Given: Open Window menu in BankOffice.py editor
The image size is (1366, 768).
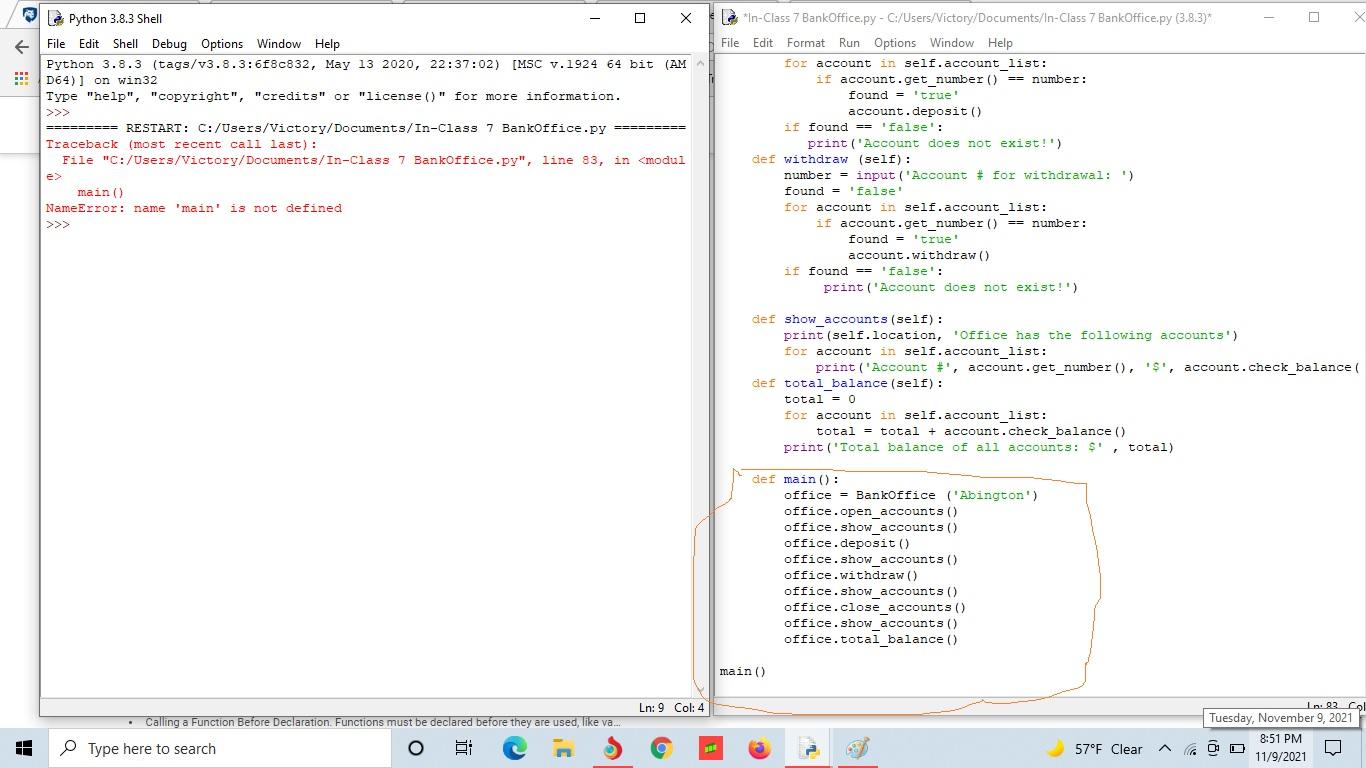Looking at the screenshot, I should (952, 43).
